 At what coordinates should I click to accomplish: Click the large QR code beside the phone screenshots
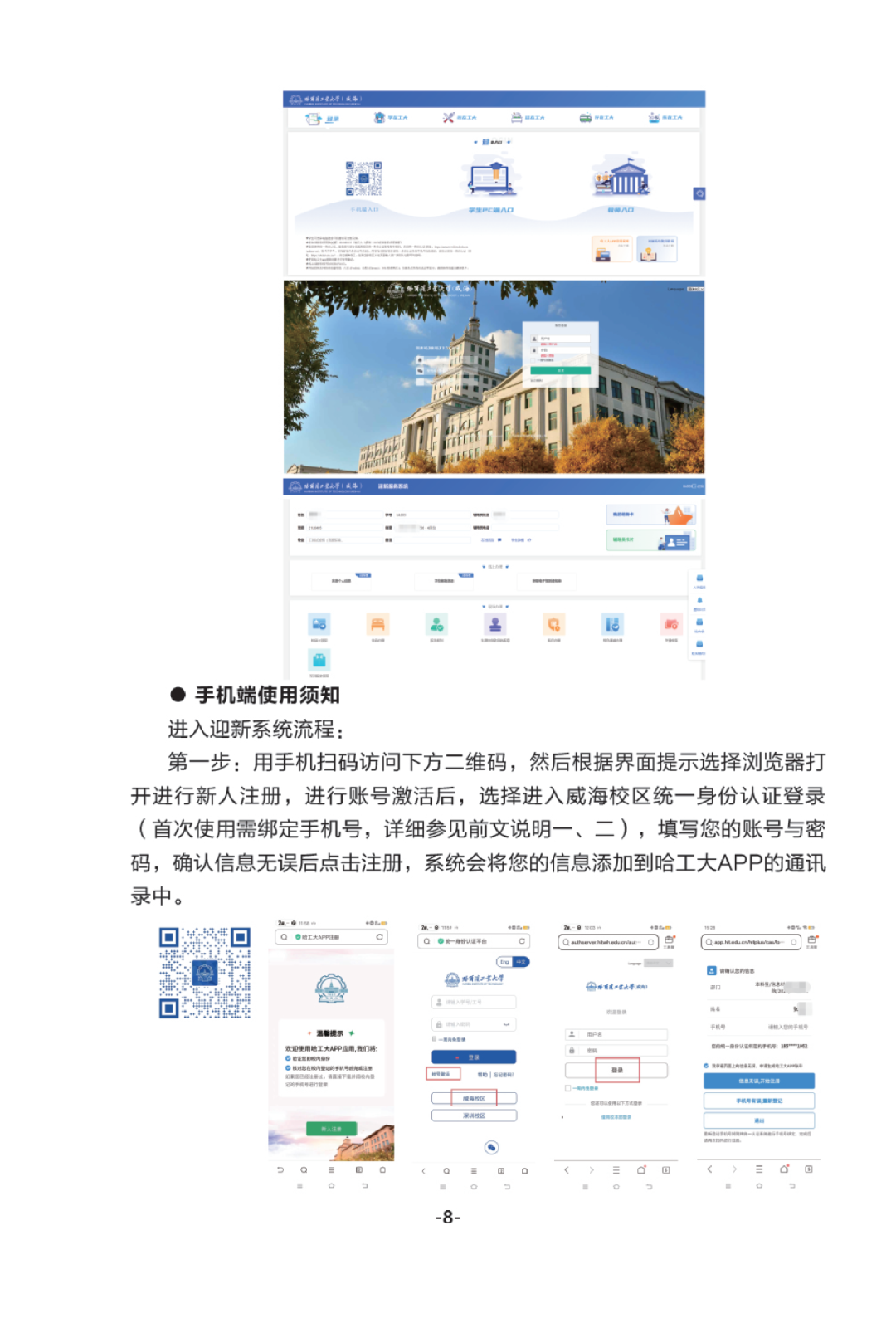205,973
